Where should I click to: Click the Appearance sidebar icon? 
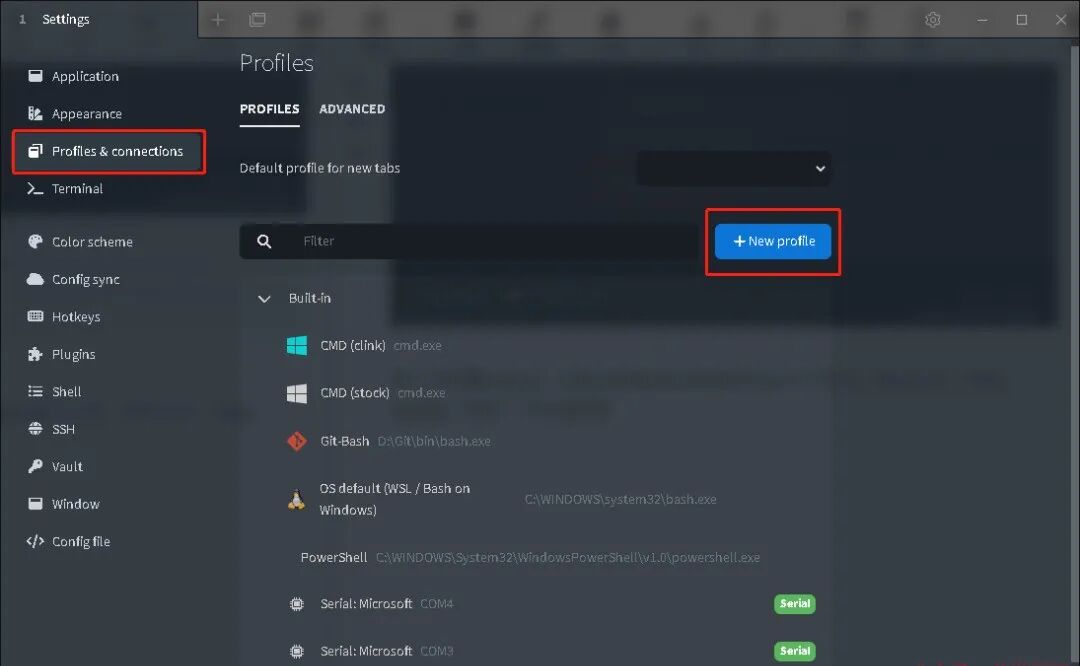[x=35, y=113]
